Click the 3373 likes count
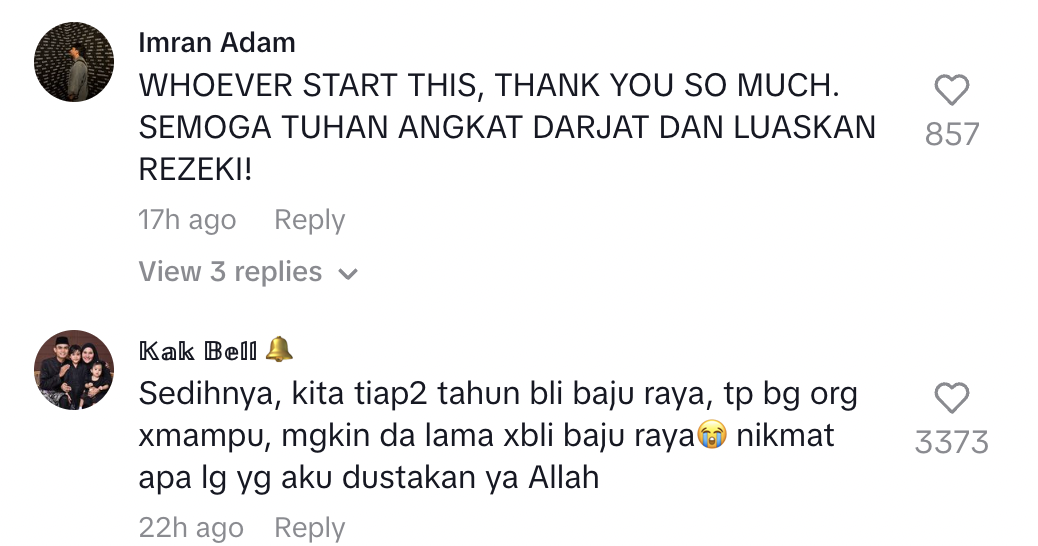 click(x=951, y=442)
